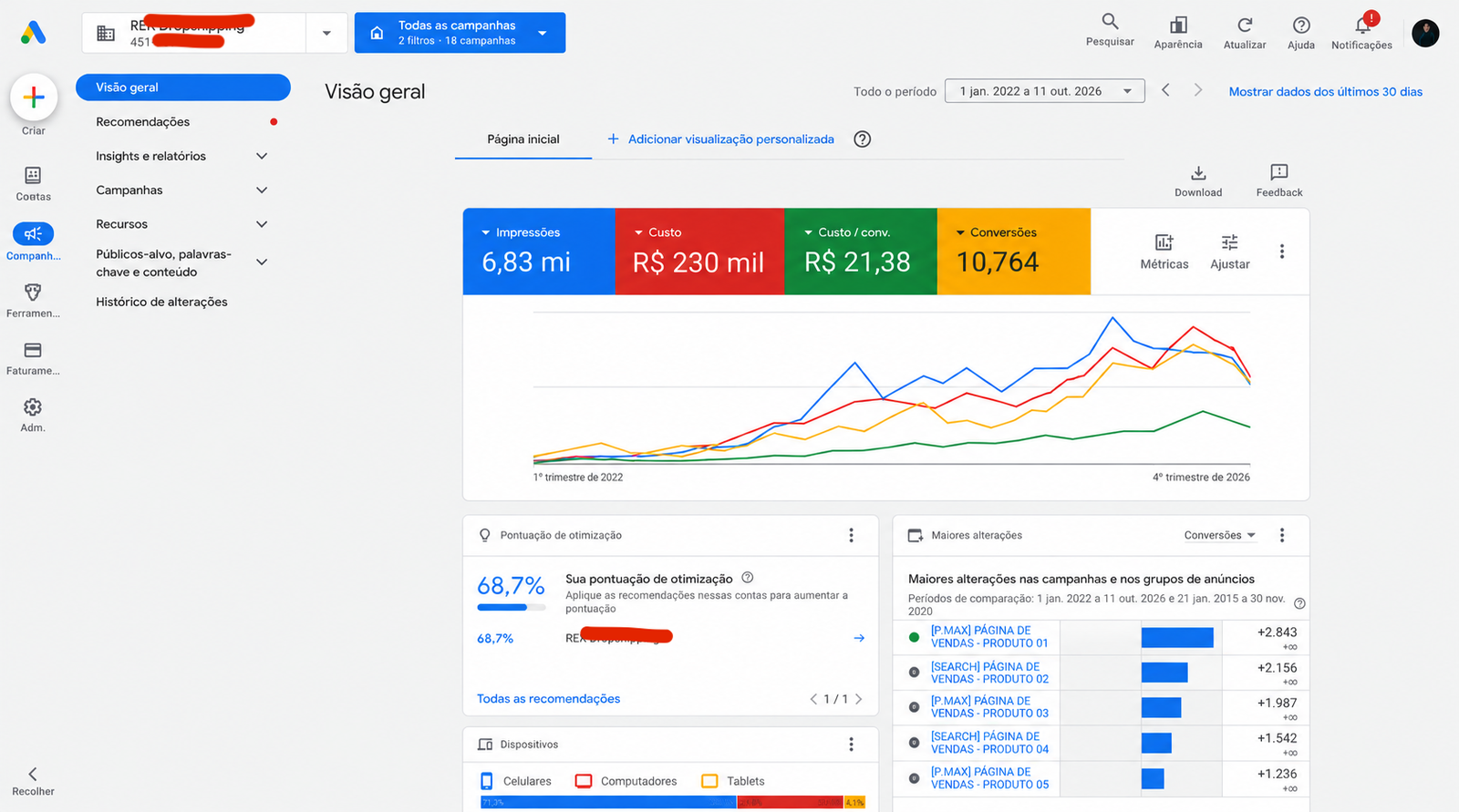1459x812 pixels.
Task: Open the Métricas chart options
Action: pyautogui.click(x=1164, y=252)
